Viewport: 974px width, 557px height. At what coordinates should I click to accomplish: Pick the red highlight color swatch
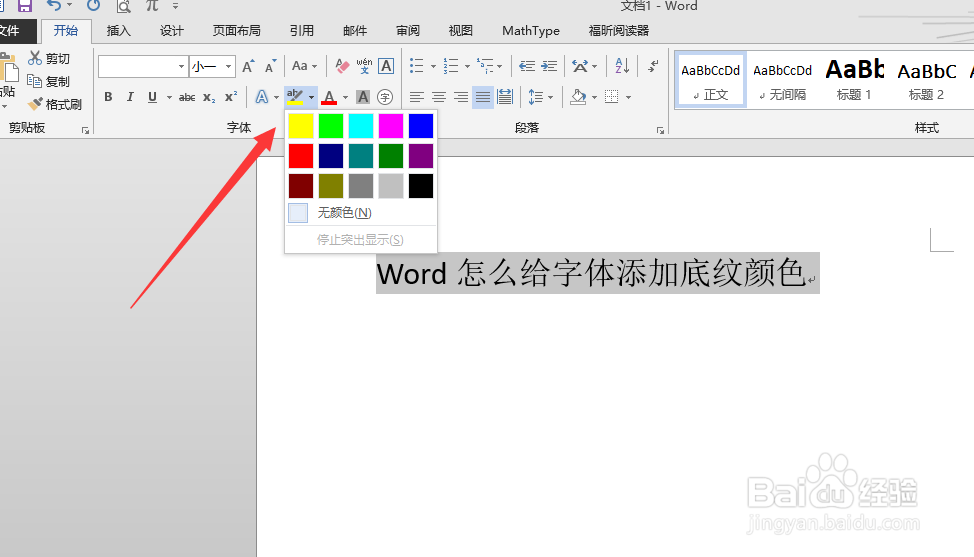(301, 156)
